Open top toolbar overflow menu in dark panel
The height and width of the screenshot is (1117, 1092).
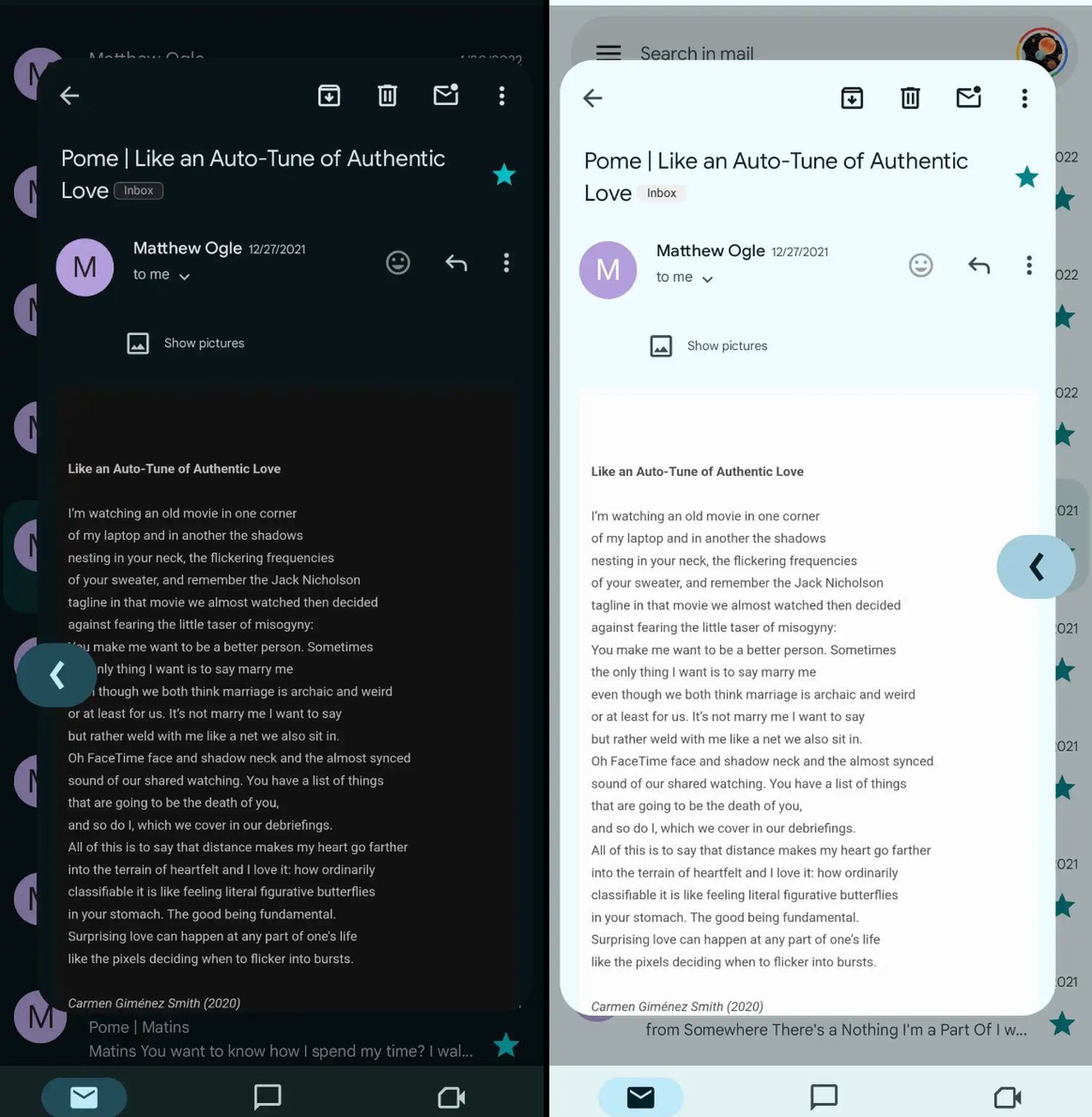(x=502, y=95)
